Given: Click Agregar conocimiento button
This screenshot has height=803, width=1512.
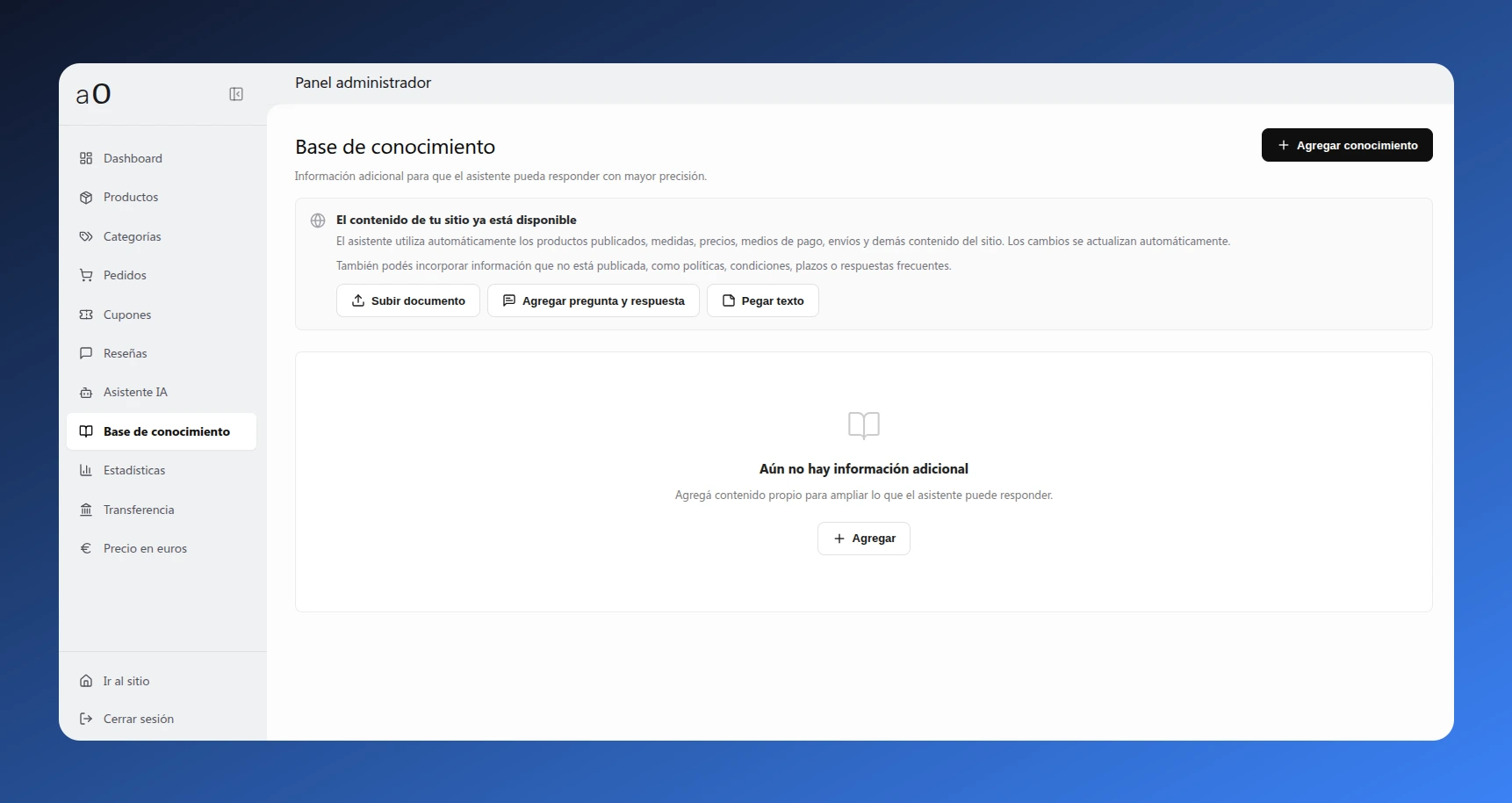Looking at the screenshot, I should tap(1347, 145).
